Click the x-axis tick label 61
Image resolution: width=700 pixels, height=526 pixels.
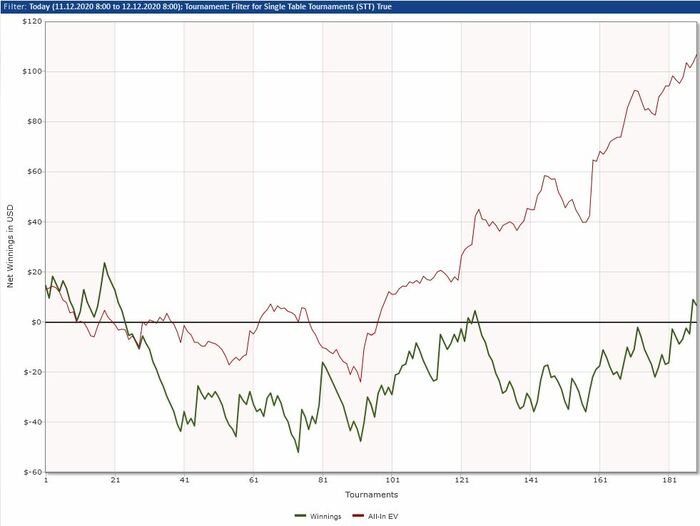254,480
